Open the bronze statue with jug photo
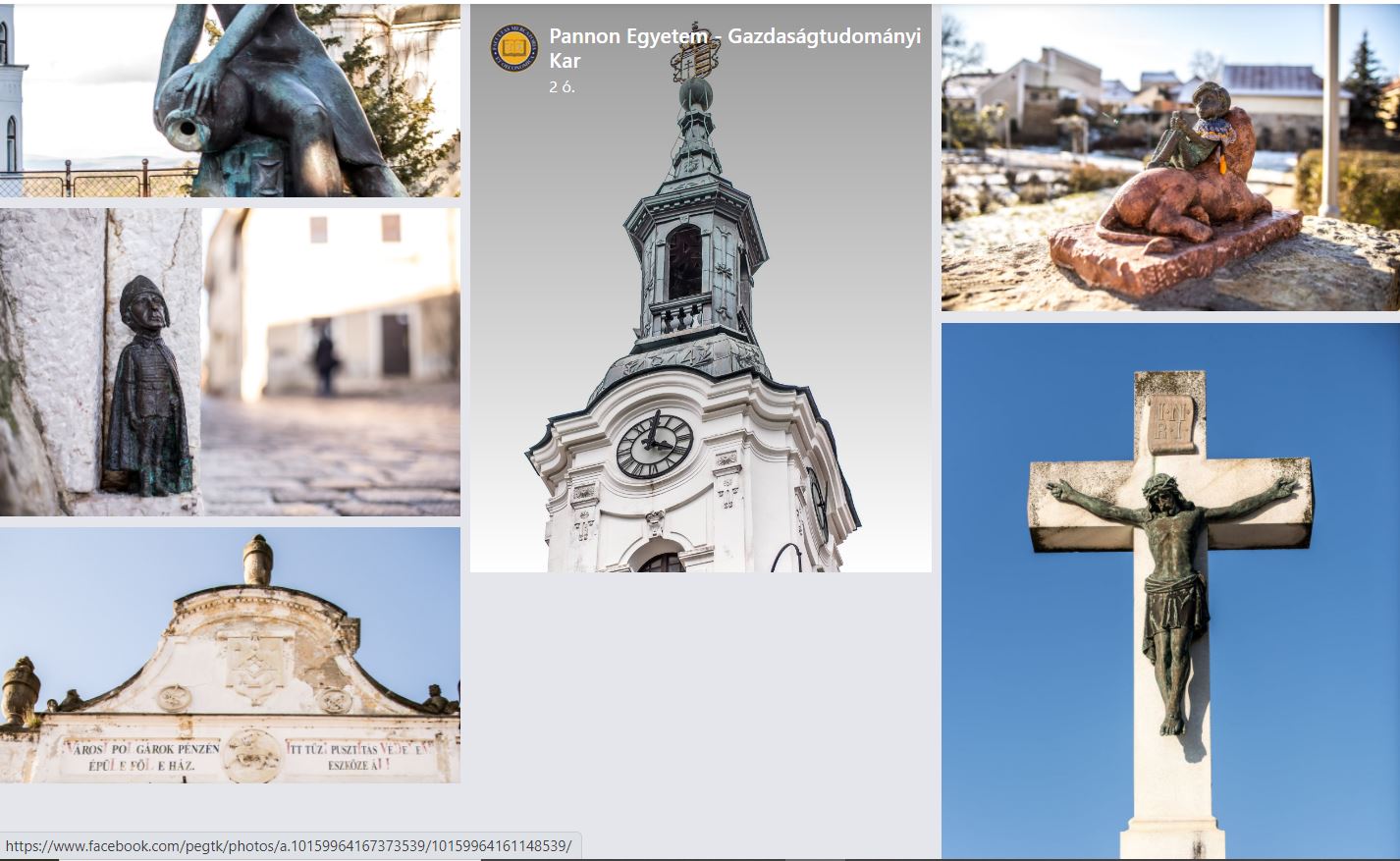Image resolution: width=1400 pixels, height=861 pixels. coord(230,98)
